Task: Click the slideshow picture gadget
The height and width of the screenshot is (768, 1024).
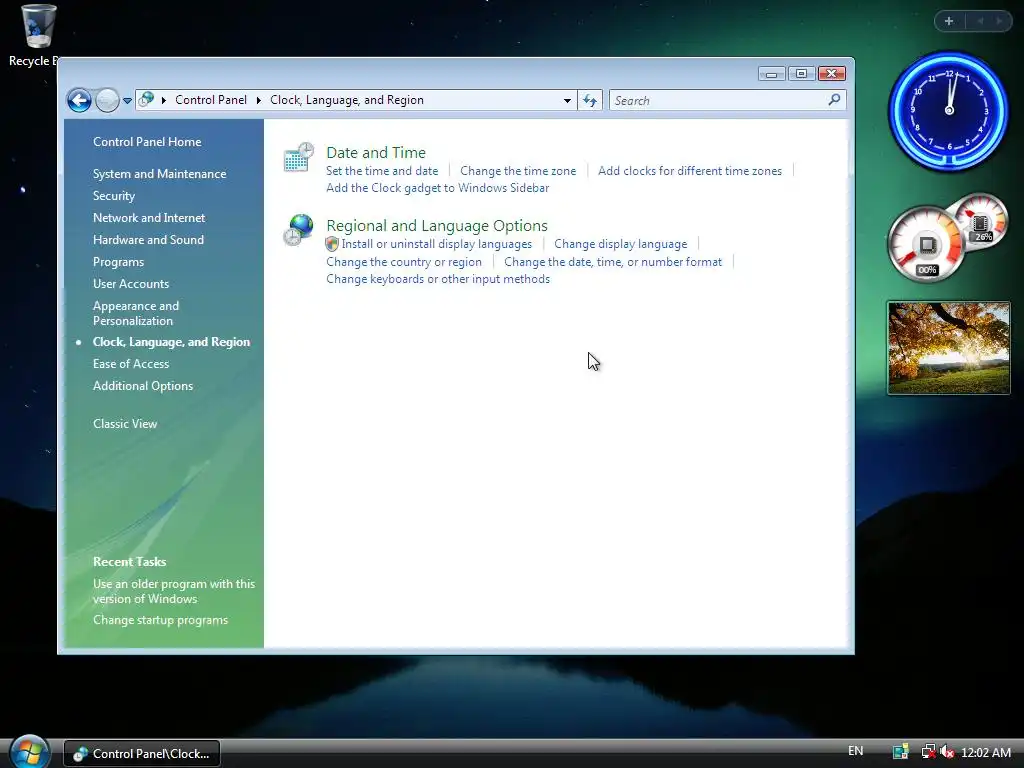Action: pyautogui.click(x=948, y=348)
